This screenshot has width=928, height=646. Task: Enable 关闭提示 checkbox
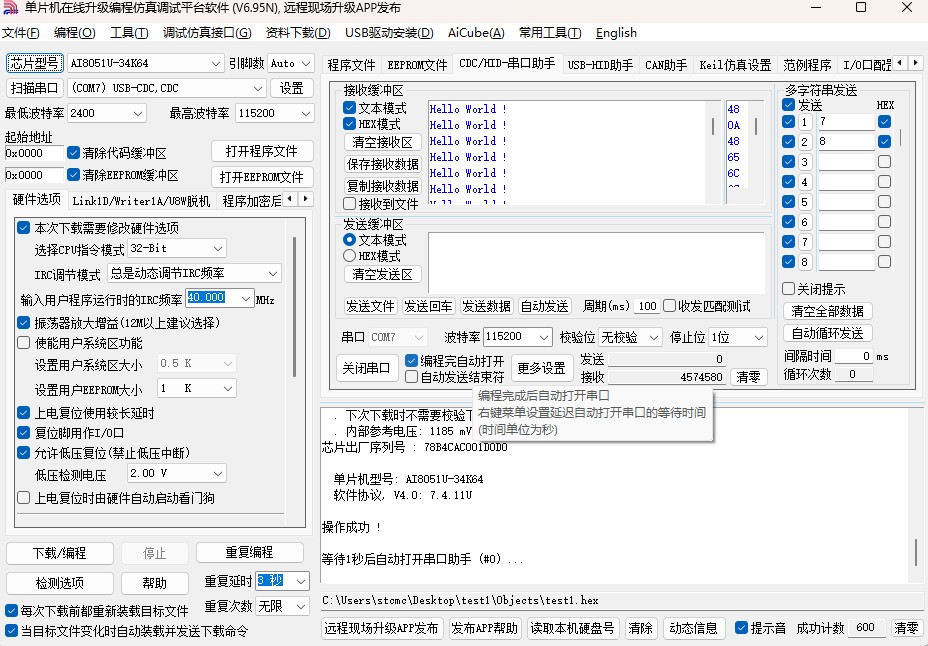tap(788, 289)
